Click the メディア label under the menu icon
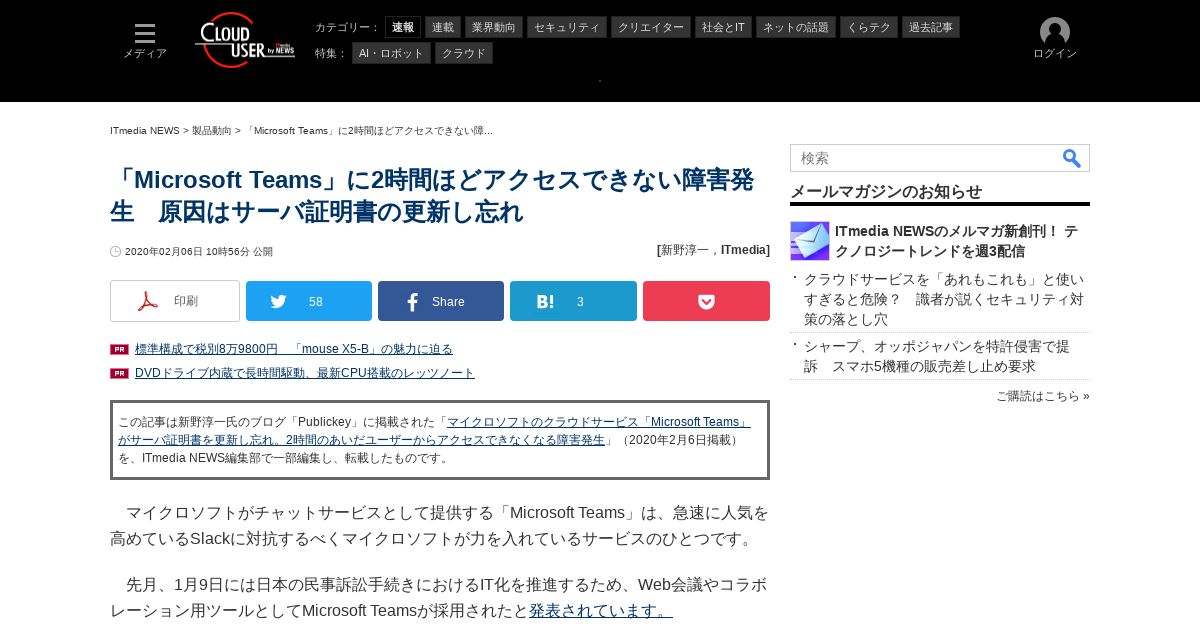 [x=145, y=54]
